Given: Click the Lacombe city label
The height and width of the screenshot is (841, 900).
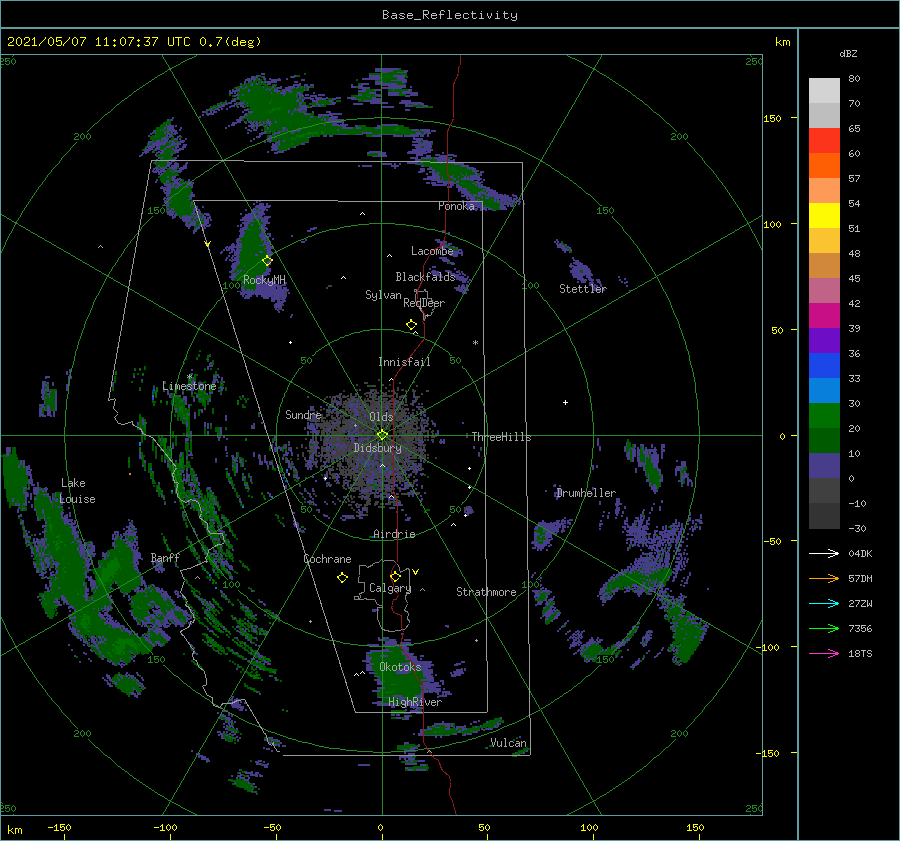Looking at the screenshot, I should click(x=432, y=251).
